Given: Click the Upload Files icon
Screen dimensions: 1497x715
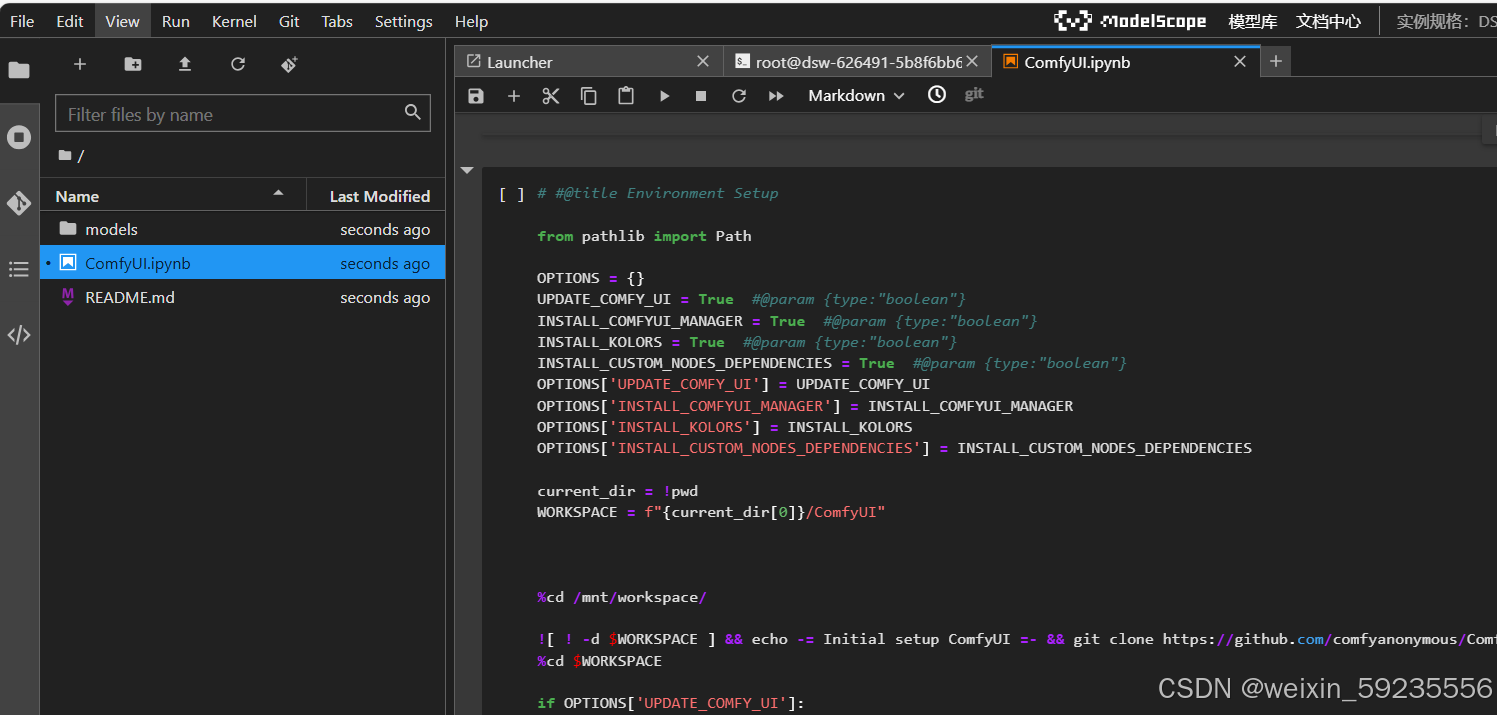Looking at the screenshot, I should pyautogui.click(x=185, y=64).
